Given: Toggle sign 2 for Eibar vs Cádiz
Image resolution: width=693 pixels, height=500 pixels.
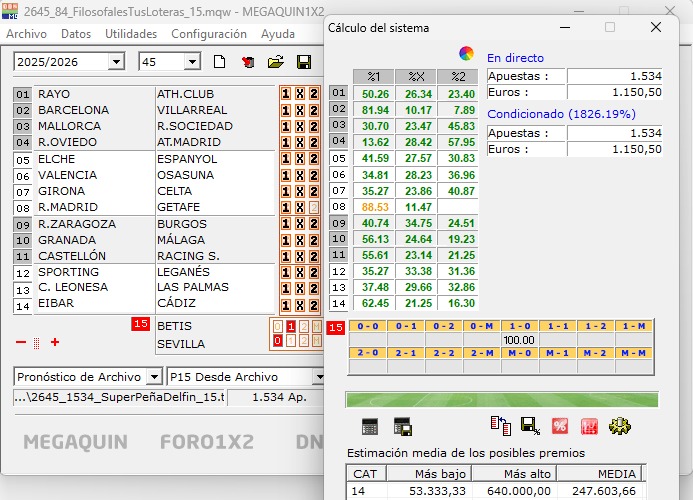Looking at the screenshot, I should (313, 305).
